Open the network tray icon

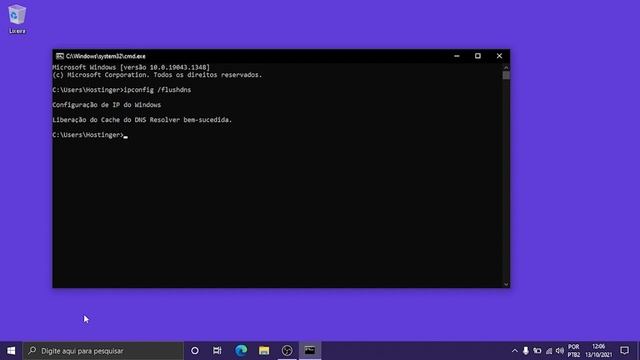click(x=549, y=351)
